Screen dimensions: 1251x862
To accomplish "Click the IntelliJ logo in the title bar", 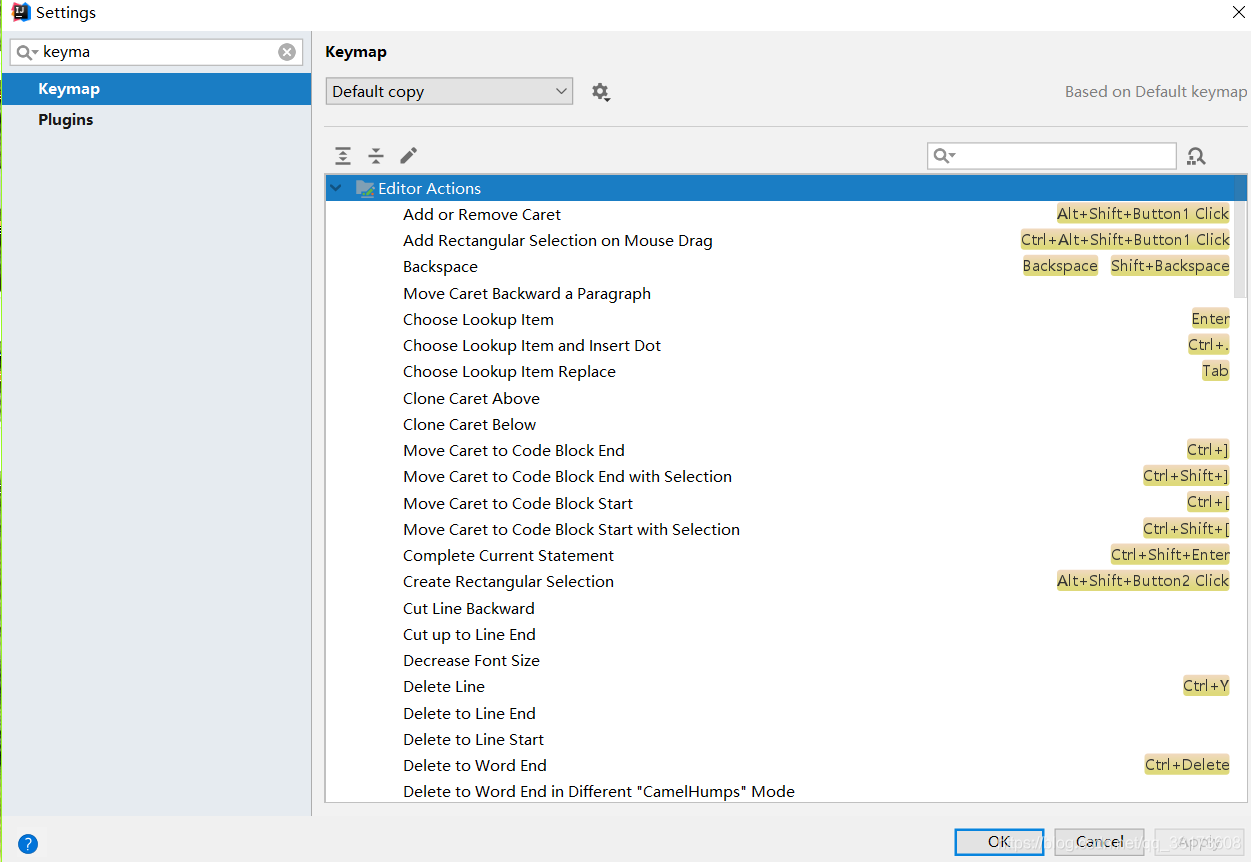I will click(20, 12).
